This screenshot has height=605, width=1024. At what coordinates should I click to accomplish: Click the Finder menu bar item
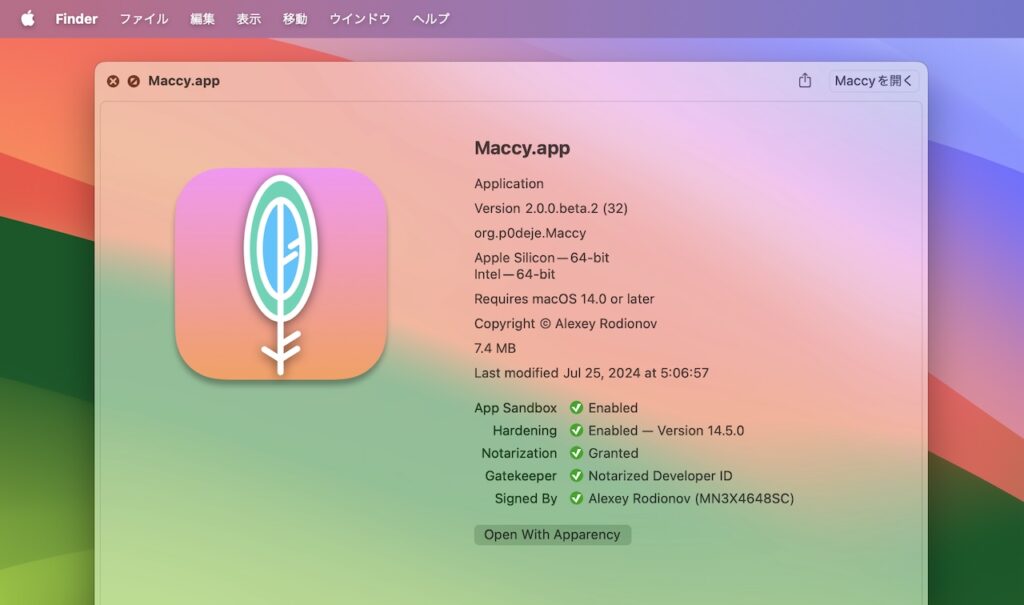tap(76, 18)
